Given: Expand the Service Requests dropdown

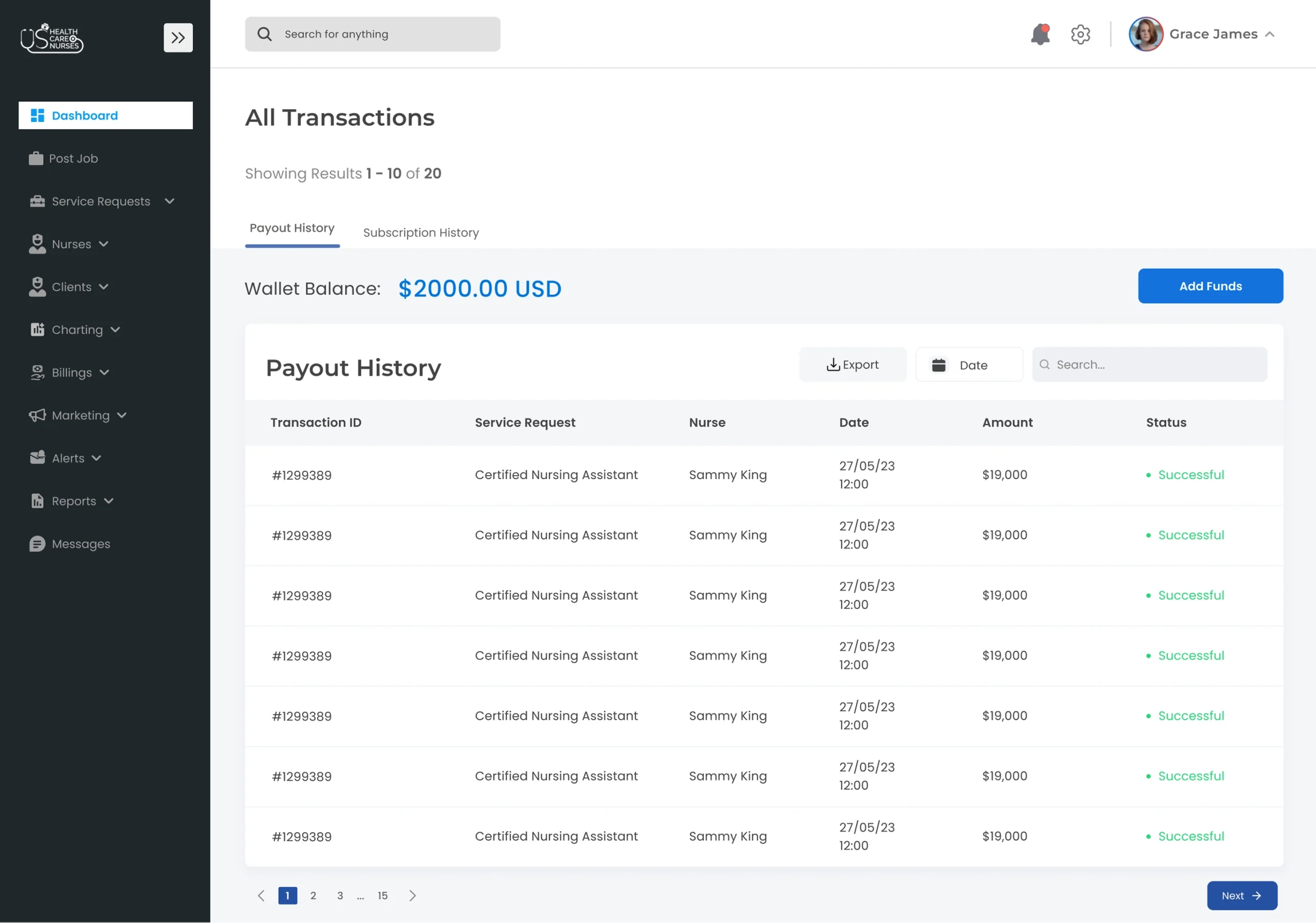Looking at the screenshot, I should pyautogui.click(x=170, y=201).
